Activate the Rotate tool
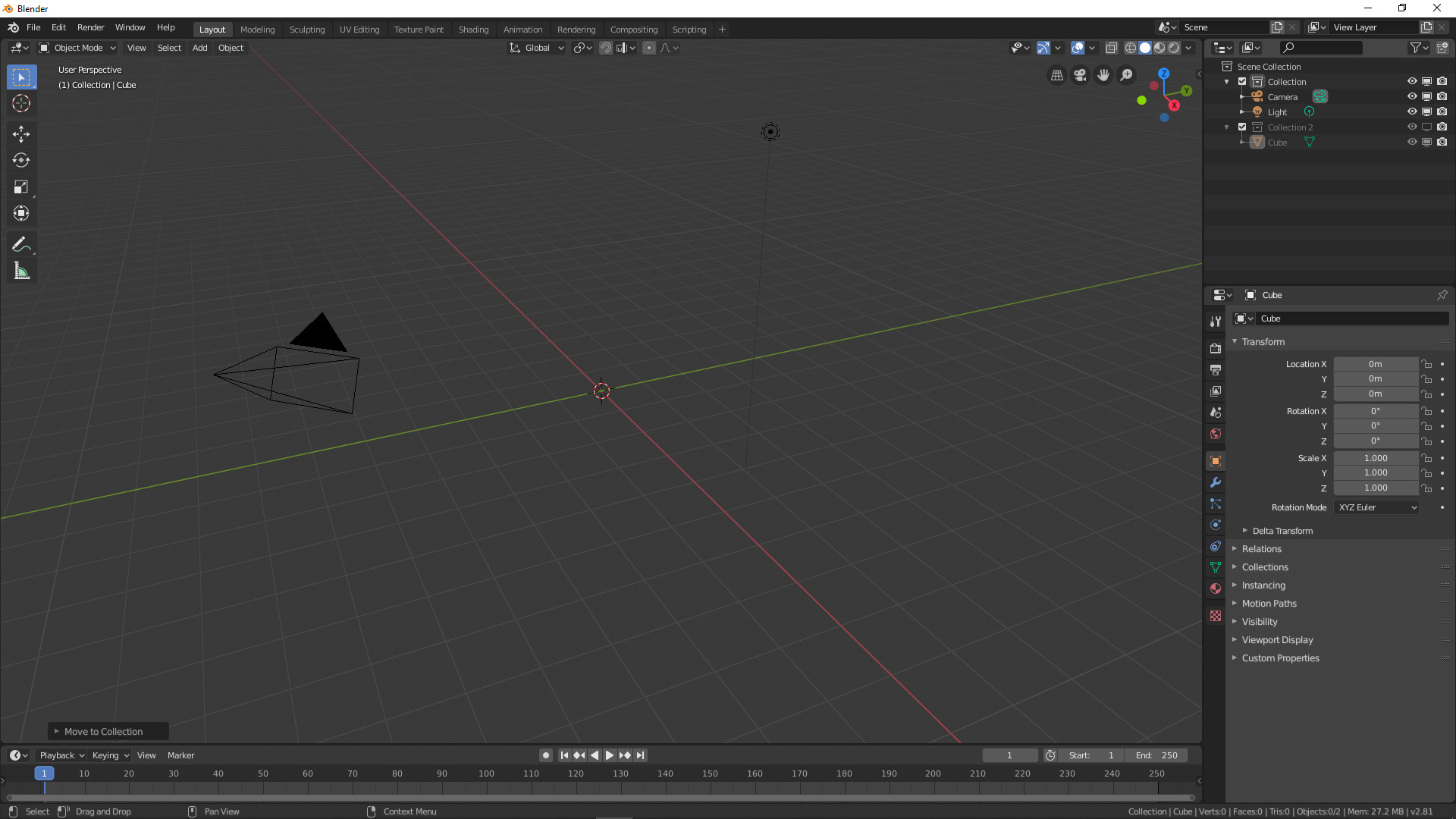 pyautogui.click(x=21, y=161)
